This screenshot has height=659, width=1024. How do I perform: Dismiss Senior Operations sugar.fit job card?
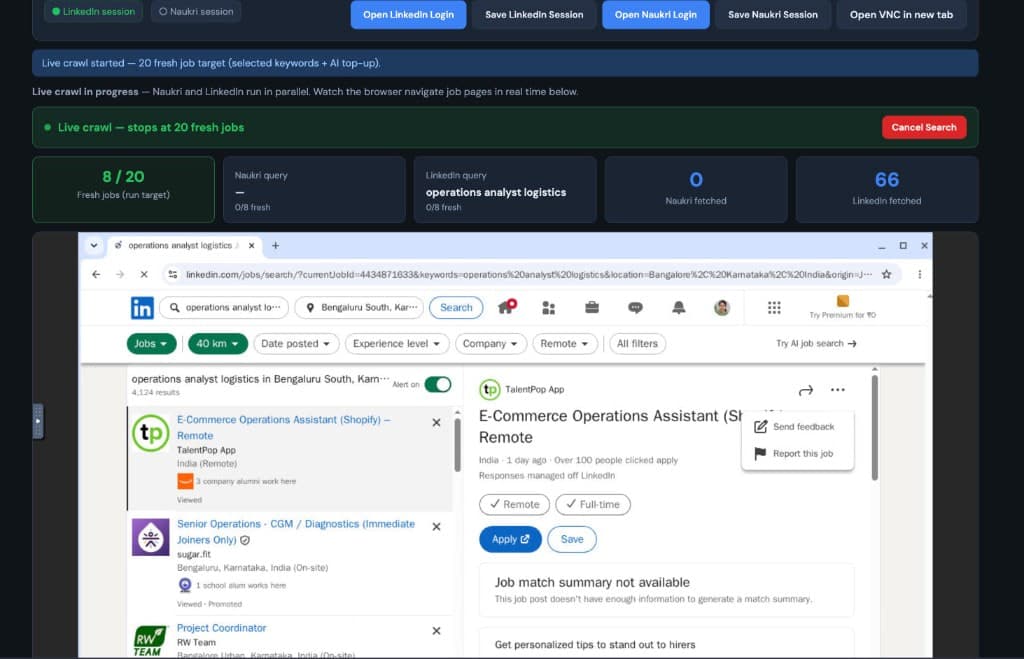pos(436,526)
